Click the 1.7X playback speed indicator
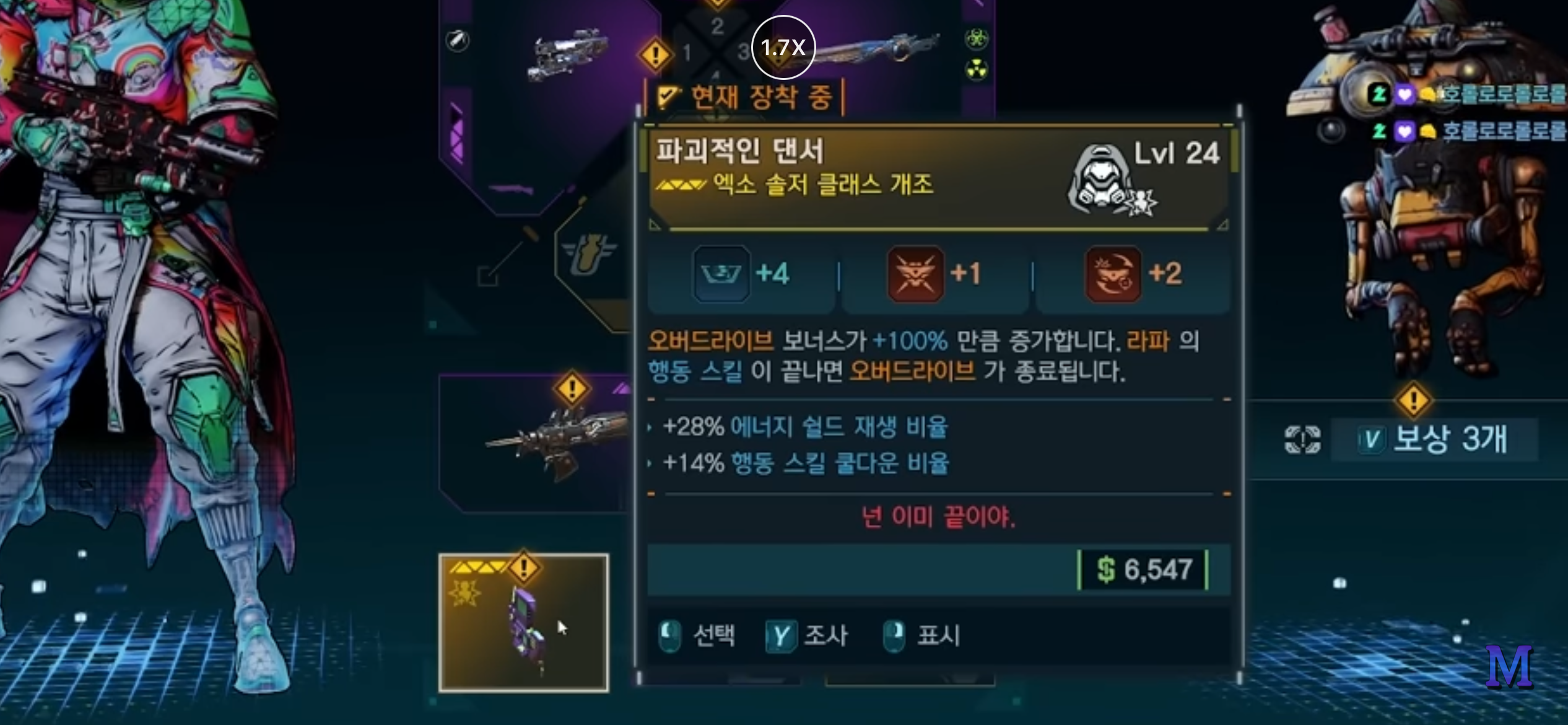The height and width of the screenshot is (725, 1568). click(x=783, y=47)
